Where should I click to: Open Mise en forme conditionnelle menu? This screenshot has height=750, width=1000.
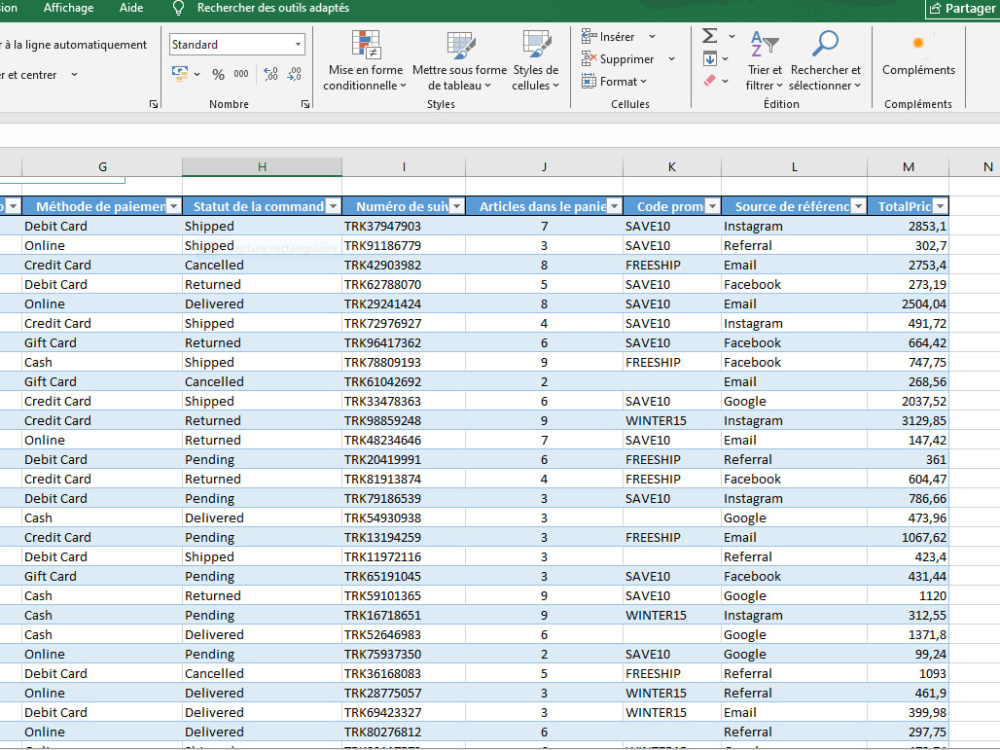coord(365,61)
